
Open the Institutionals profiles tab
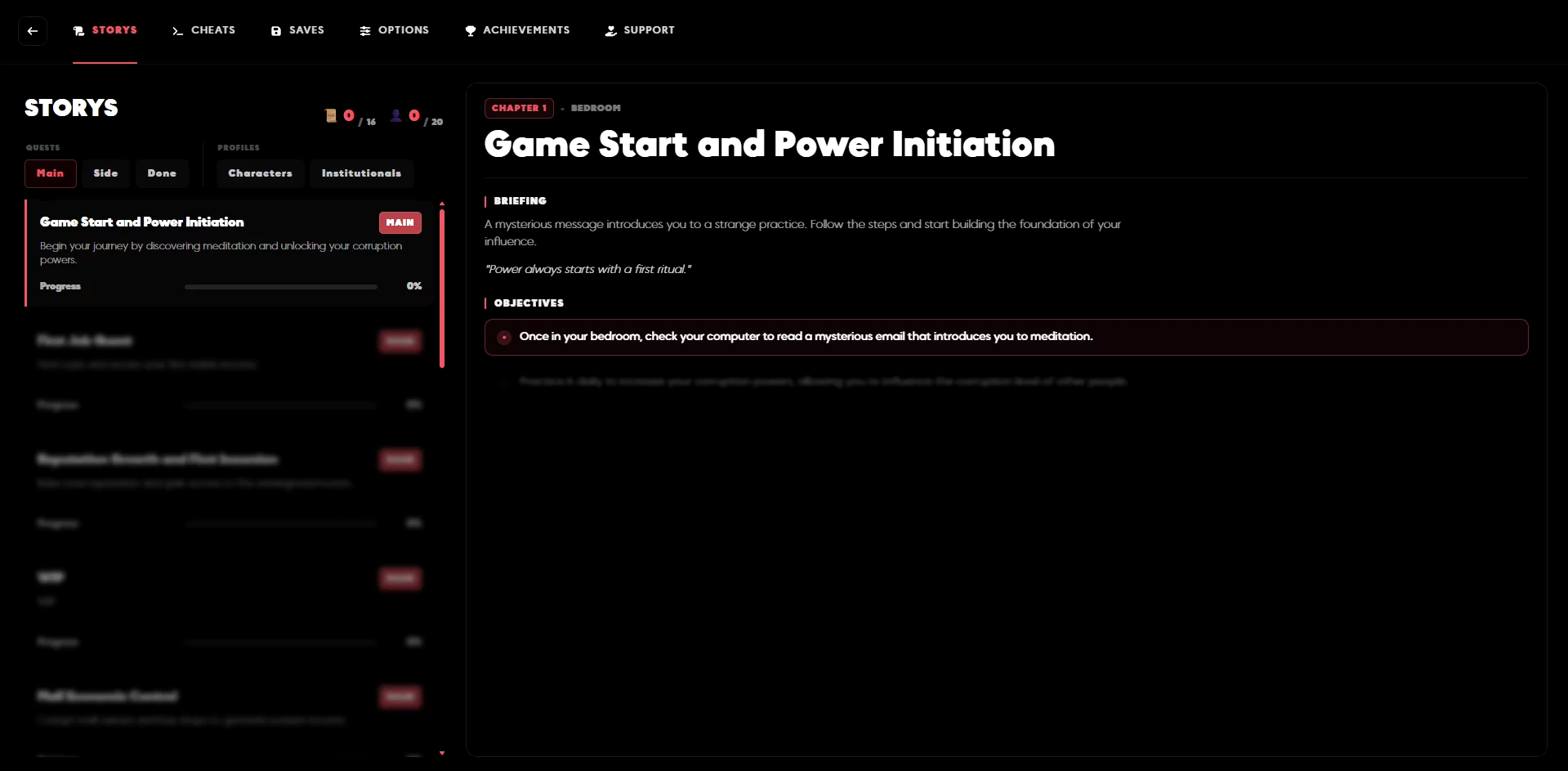tap(361, 173)
